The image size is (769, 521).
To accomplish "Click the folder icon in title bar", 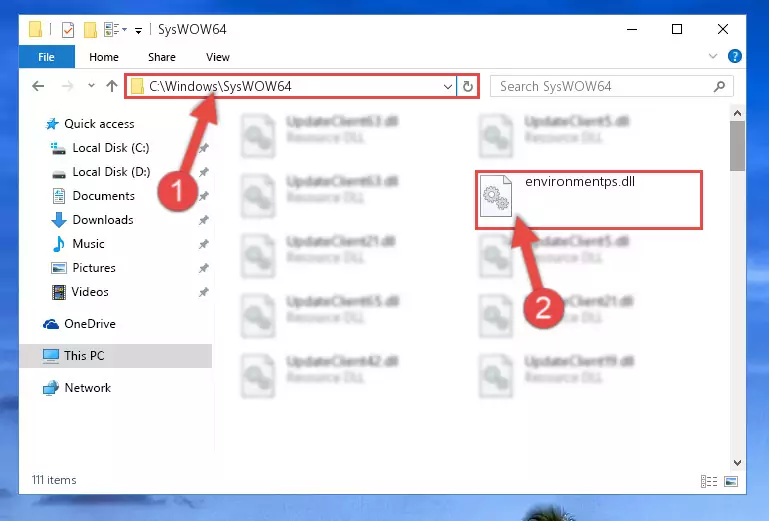I will click(35, 29).
